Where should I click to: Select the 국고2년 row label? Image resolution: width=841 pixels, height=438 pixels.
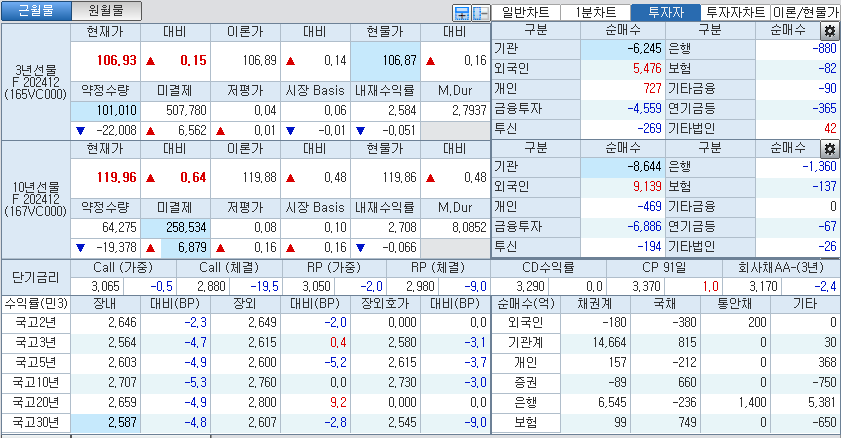pos(35,323)
